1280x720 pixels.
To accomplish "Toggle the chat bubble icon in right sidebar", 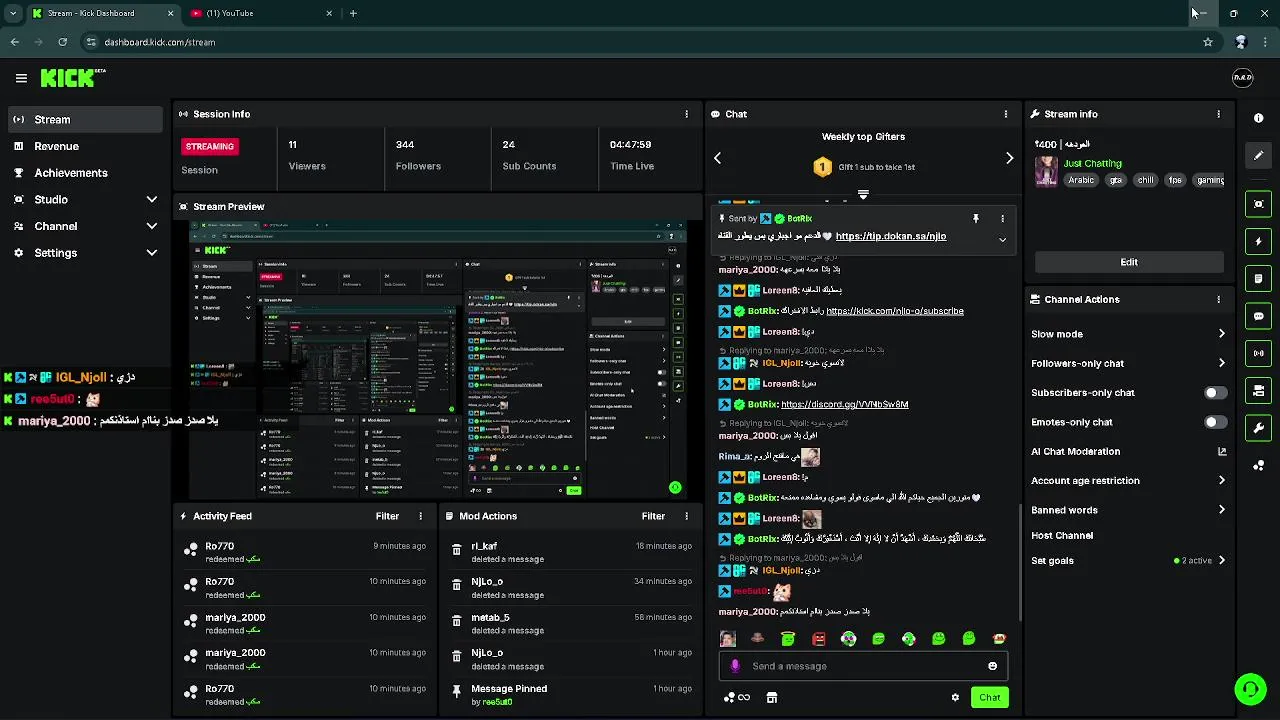I will [x=1259, y=316].
